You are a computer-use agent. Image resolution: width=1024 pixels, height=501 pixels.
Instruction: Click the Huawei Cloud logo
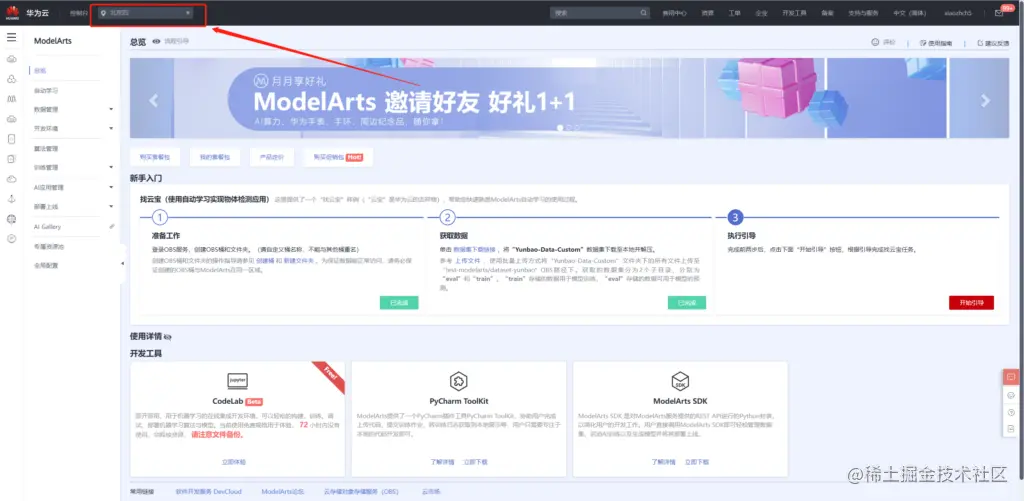click(x=12, y=12)
